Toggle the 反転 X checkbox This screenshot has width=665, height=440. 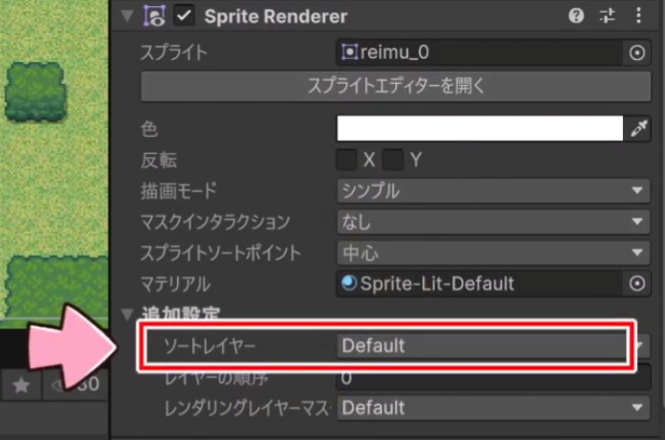point(346,160)
